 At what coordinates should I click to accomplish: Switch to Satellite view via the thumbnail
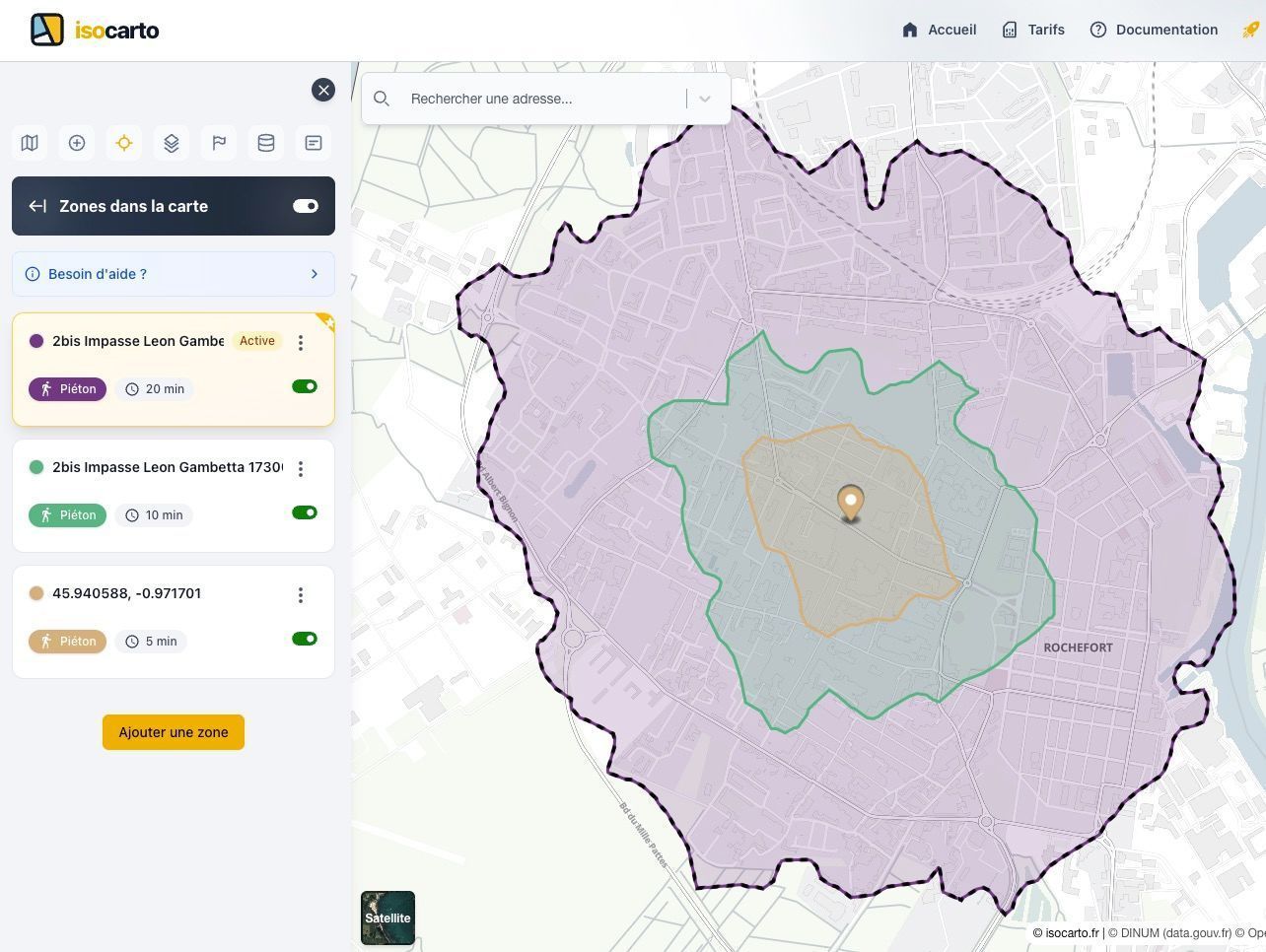[x=387, y=918]
